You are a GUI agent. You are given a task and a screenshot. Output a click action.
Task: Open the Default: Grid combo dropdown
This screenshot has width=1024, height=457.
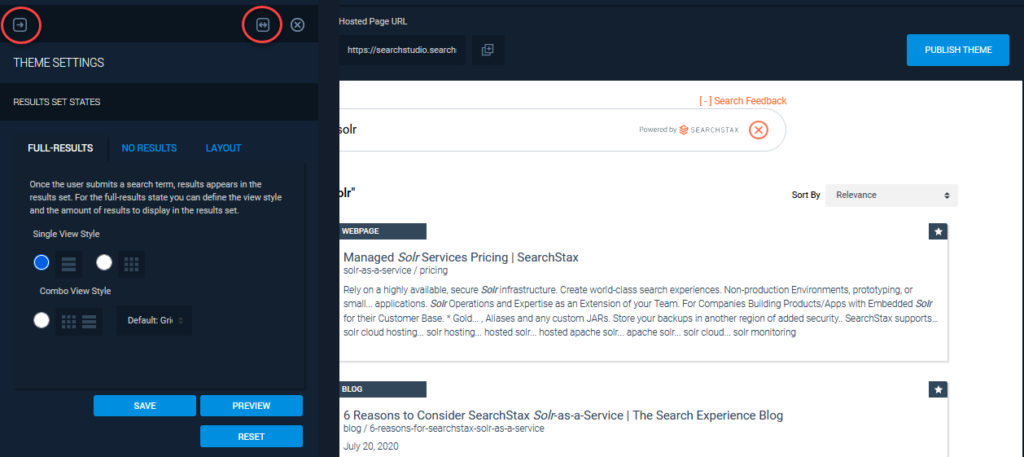(x=155, y=321)
